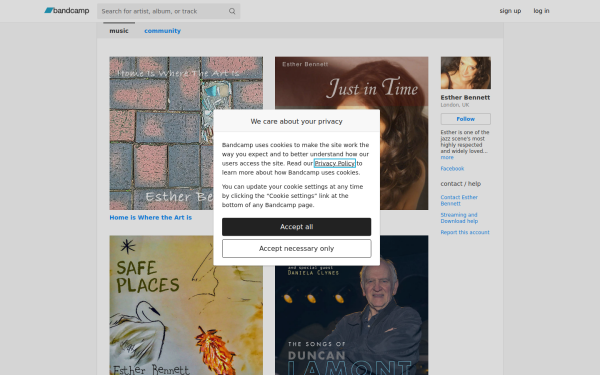
Task: Open Streaming and Download help link
Action: point(459,218)
